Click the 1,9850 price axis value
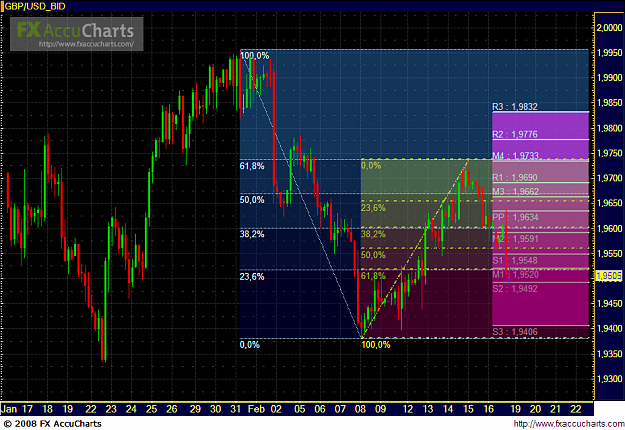Image resolution: width=625 pixels, height=430 pixels. tap(609, 103)
